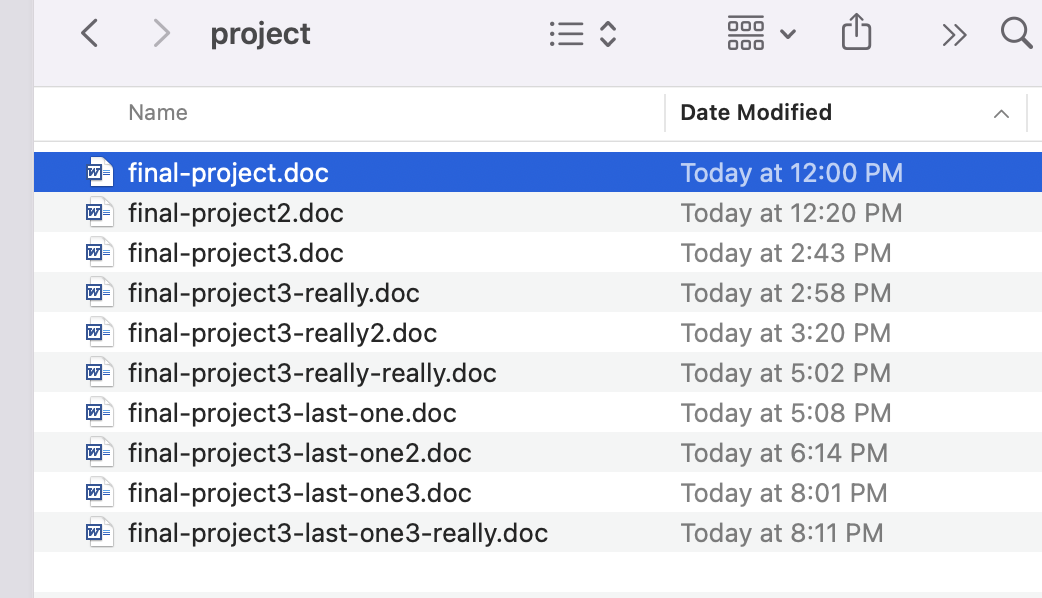Click the Name column header to sort
The width and height of the screenshot is (1042, 598).
coord(157,112)
